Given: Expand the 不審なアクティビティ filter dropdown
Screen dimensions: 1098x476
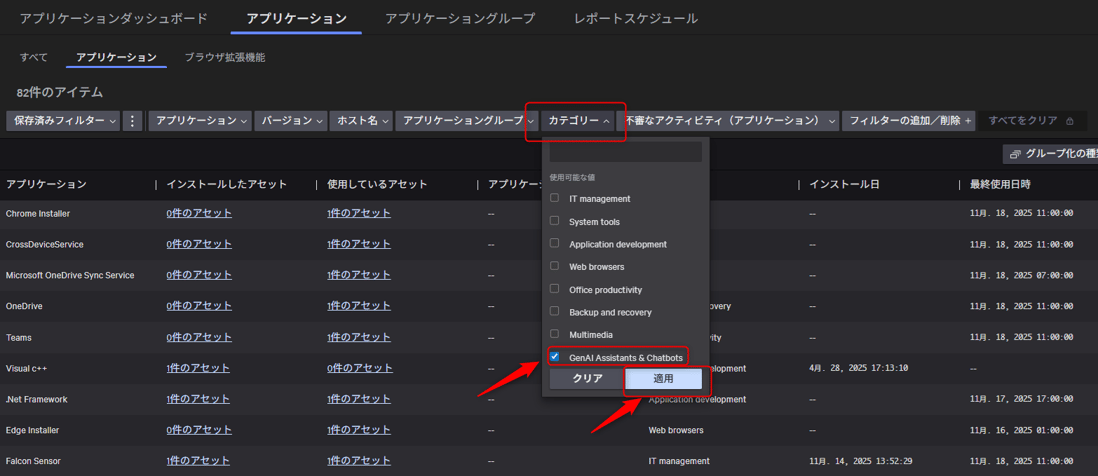Looking at the screenshot, I should (727, 121).
